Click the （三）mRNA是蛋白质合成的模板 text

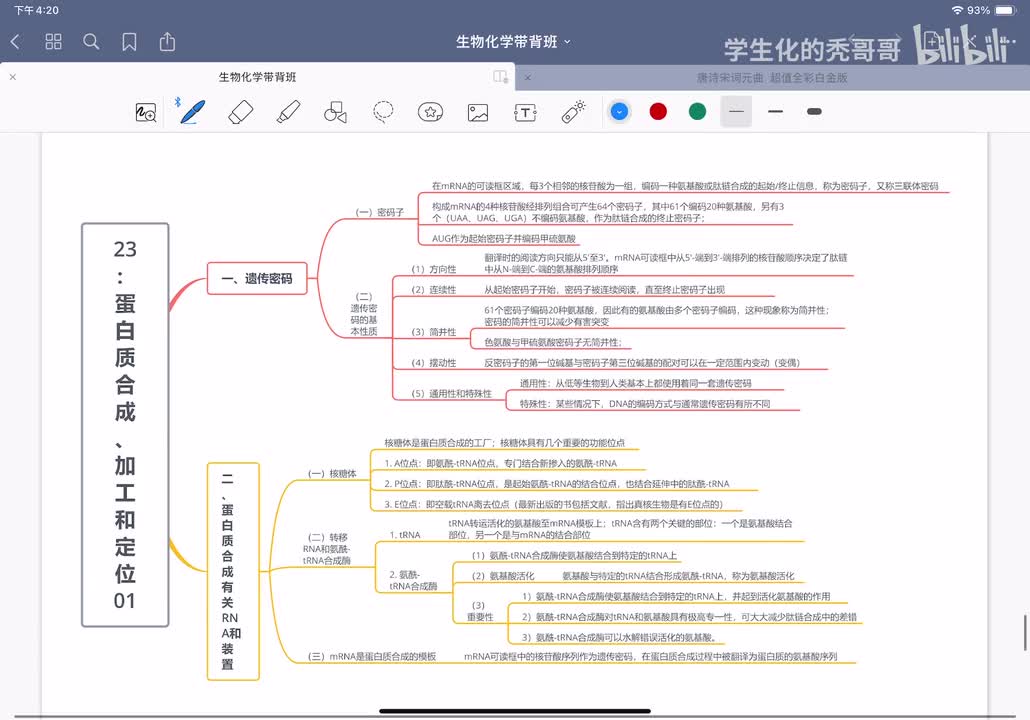tap(372, 656)
